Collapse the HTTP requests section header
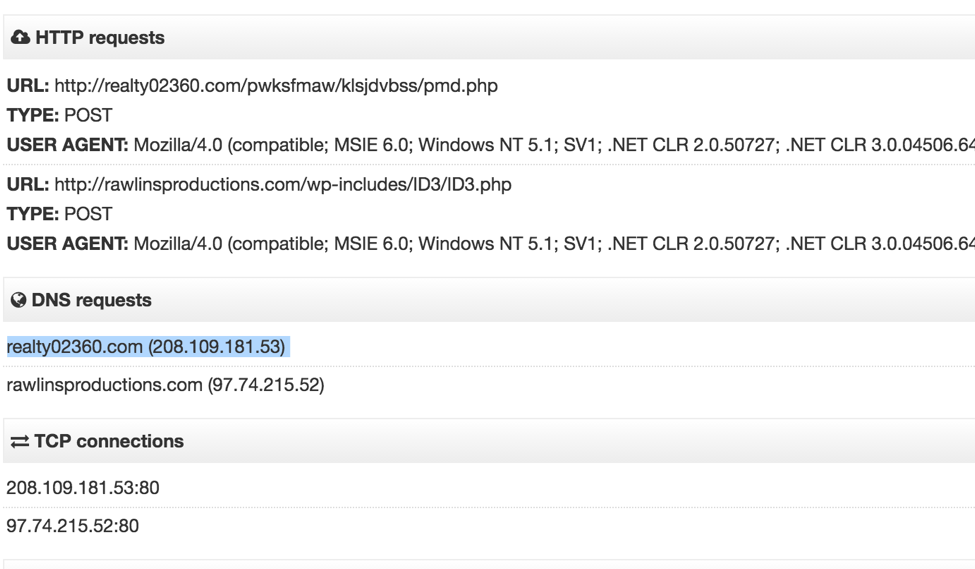The width and height of the screenshot is (975, 569). 489,37
